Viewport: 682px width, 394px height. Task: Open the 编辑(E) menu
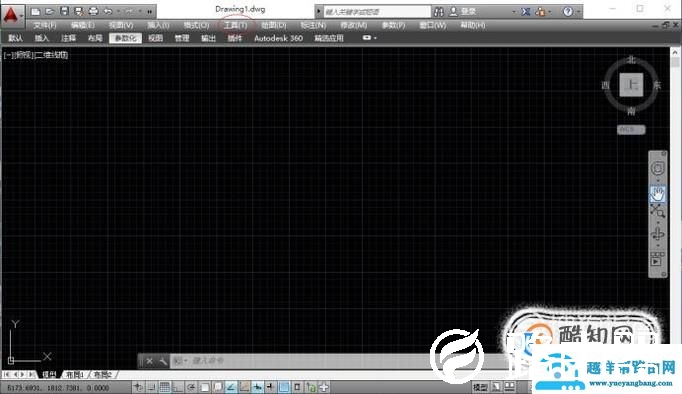(x=82, y=25)
